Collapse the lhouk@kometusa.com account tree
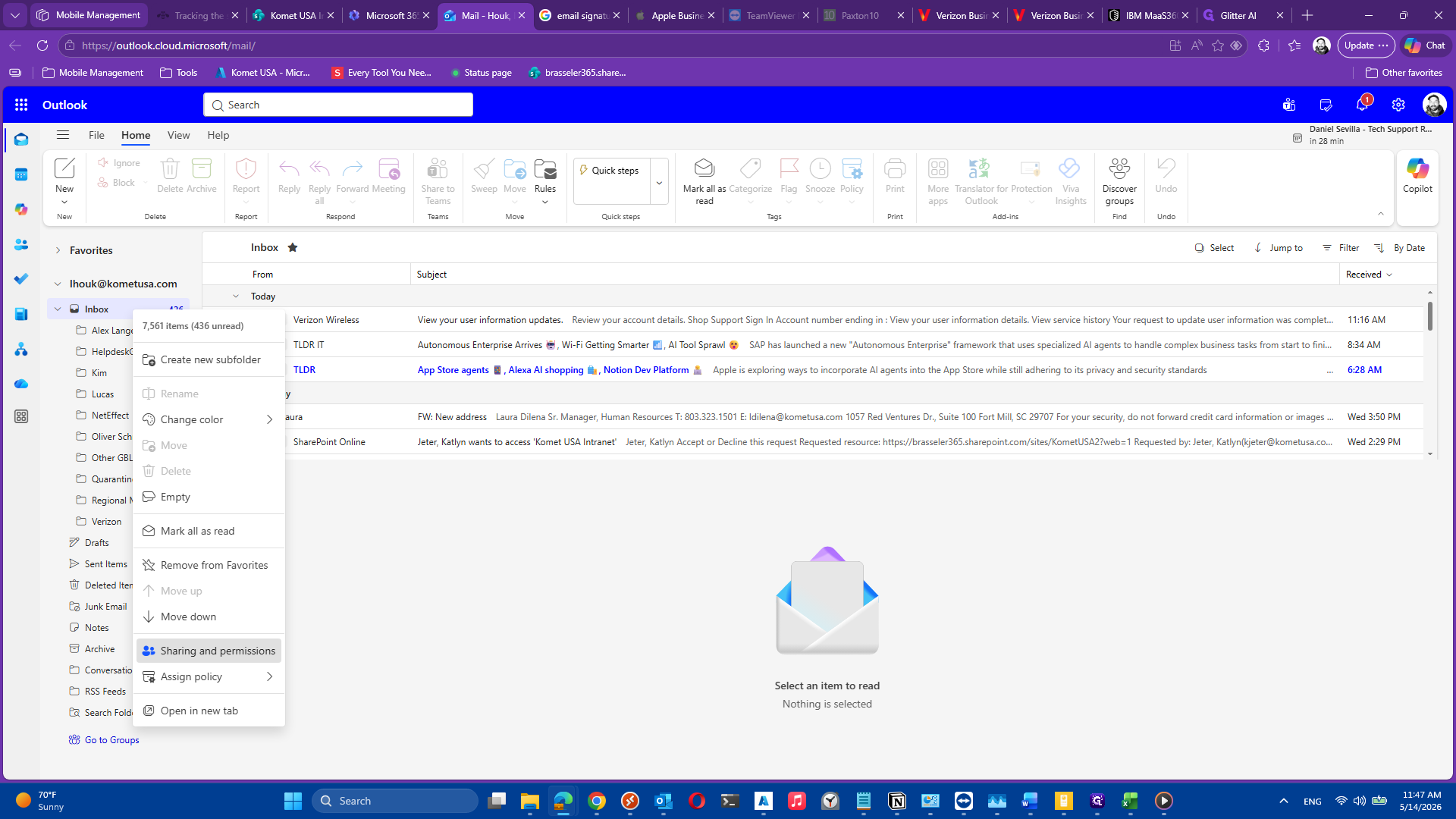Viewport: 1456px width, 819px height. click(x=58, y=284)
